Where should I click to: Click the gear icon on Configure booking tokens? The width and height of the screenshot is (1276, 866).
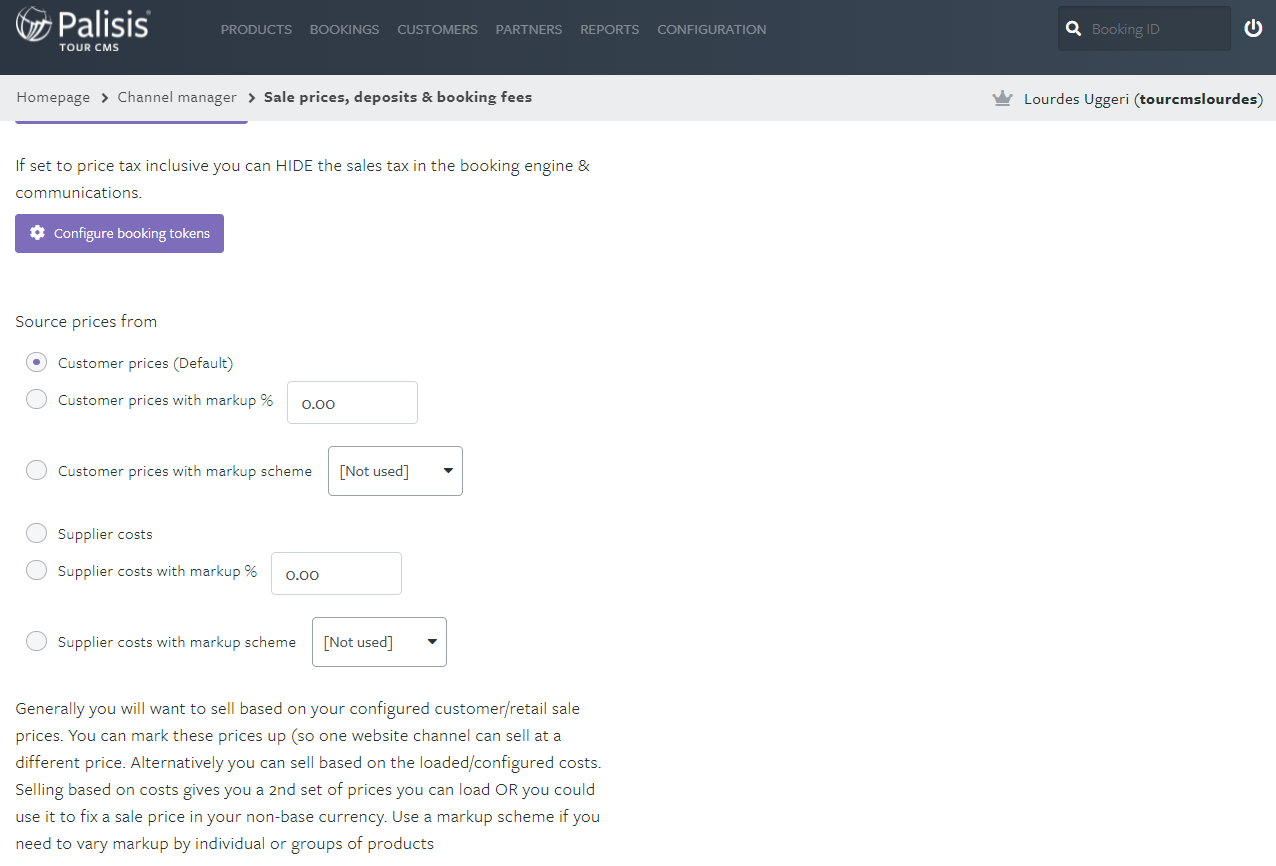tap(37, 233)
